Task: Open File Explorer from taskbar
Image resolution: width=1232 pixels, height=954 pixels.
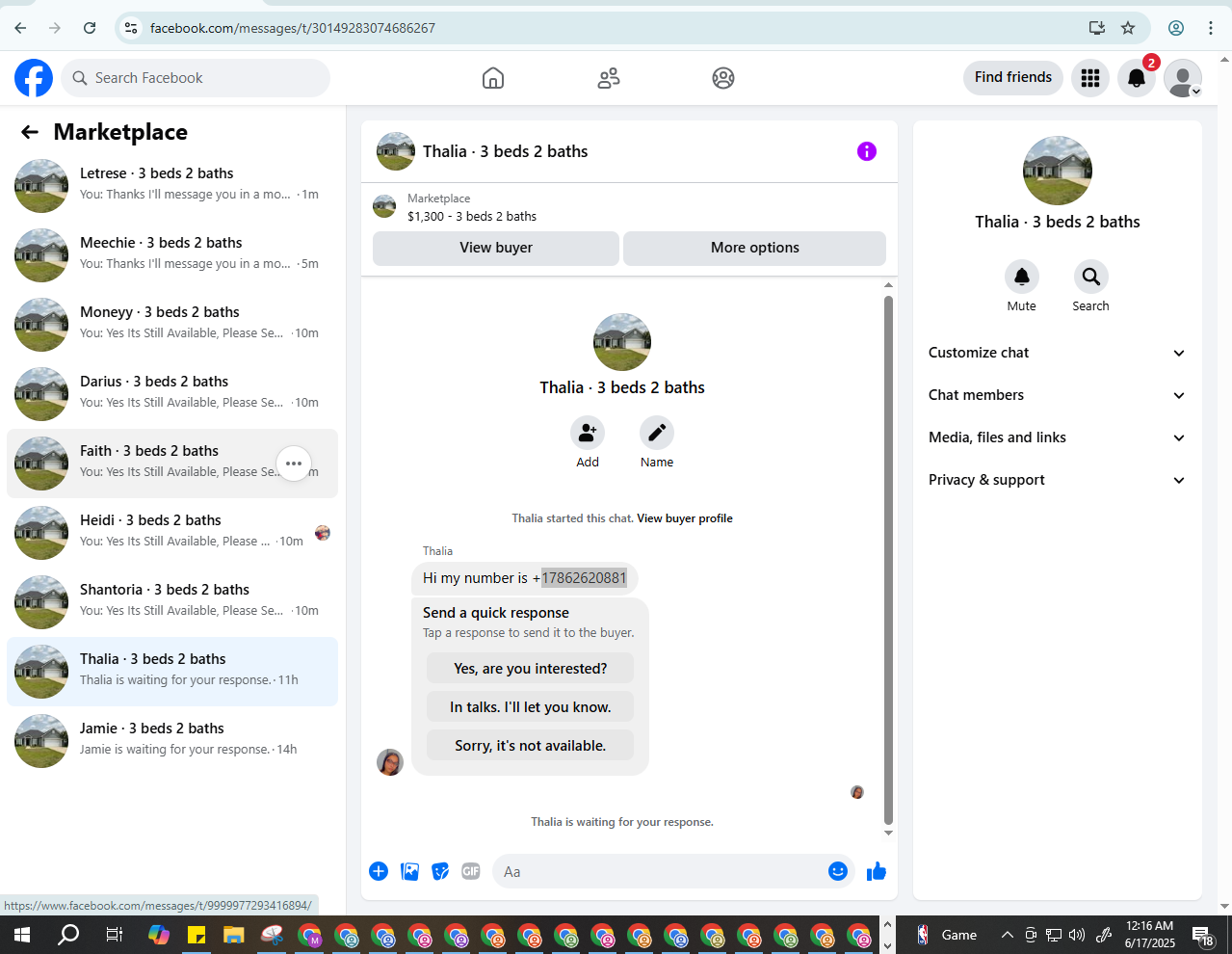Action: click(234, 935)
